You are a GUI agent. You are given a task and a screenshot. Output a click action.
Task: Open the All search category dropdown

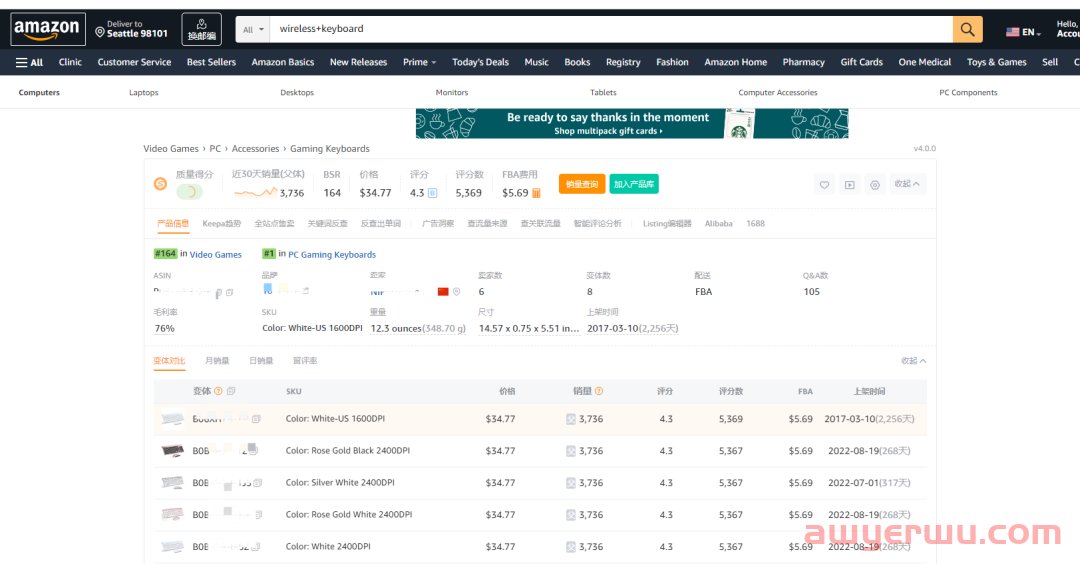pyautogui.click(x=252, y=30)
